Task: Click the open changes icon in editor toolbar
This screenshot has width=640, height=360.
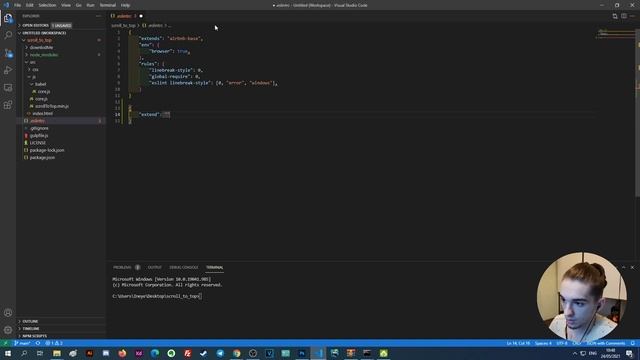Action: [615, 16]
